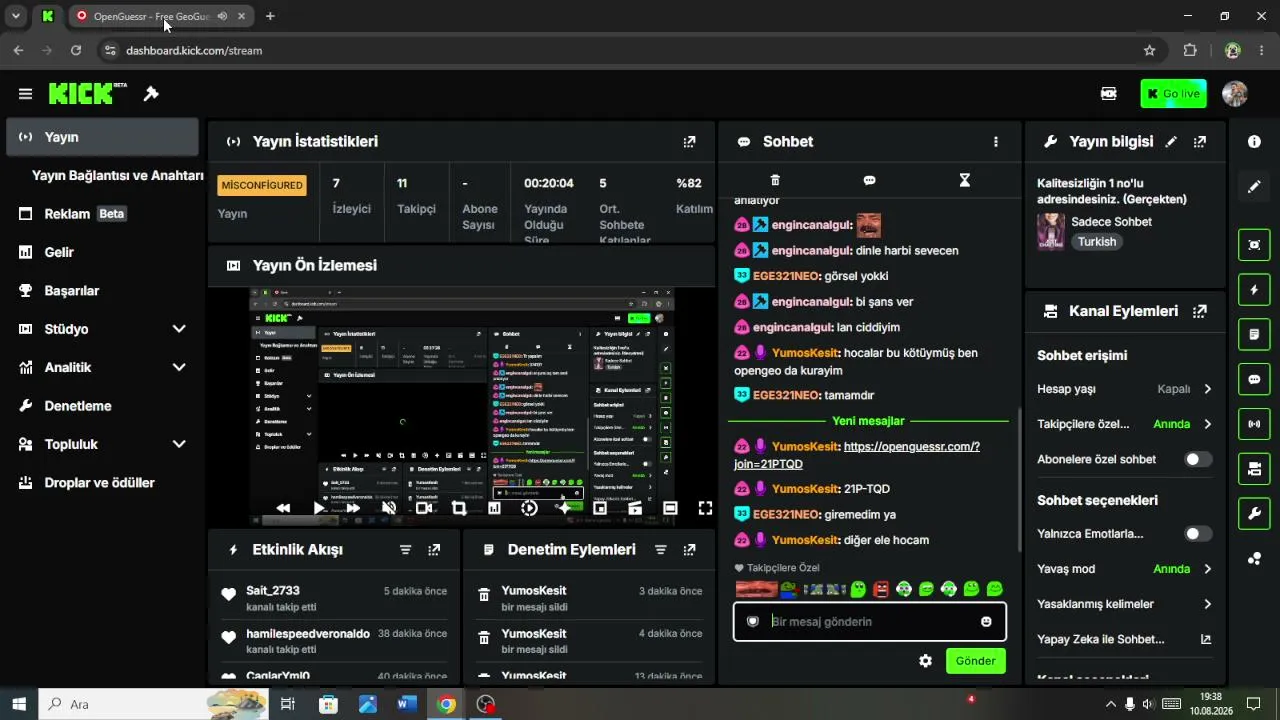Open Yavaş mod options
Image resolution: width=1280 pixels, height=720 pixels.
(1125, 569)
